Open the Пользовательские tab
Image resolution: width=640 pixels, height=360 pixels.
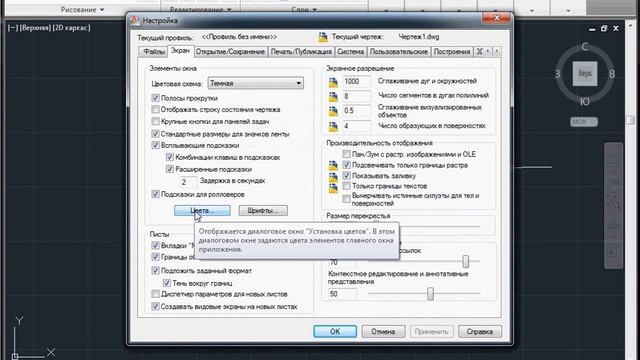click(x=398, y=52)
